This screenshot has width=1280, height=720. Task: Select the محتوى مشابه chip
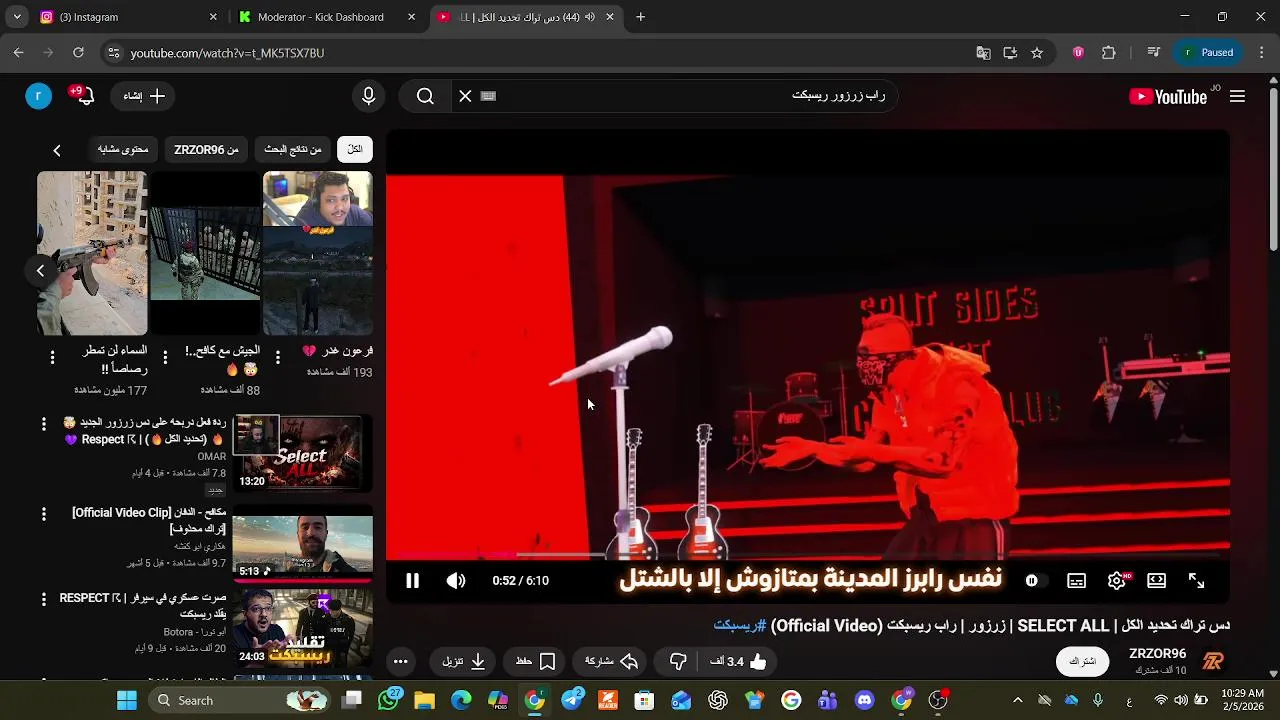(123, 149)
